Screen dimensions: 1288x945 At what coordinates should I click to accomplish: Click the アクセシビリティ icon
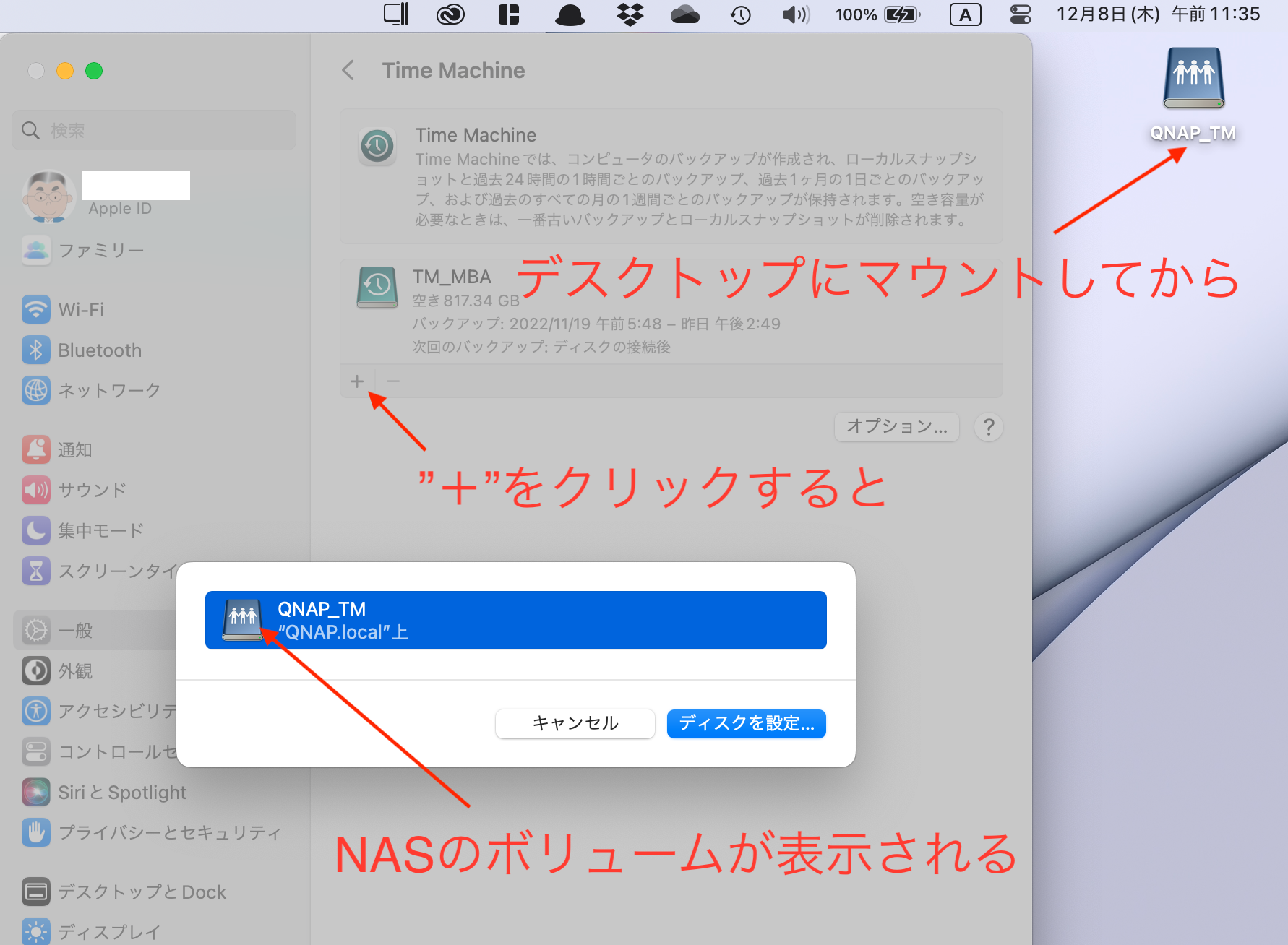pyautogui.click(x=36, y=712)
